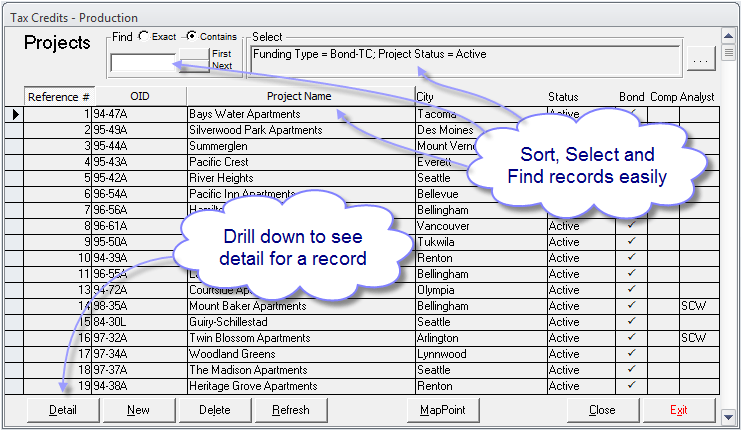742x431 pixels.
Task: Select the Summerglen project cell
Action: click(301, 146)
